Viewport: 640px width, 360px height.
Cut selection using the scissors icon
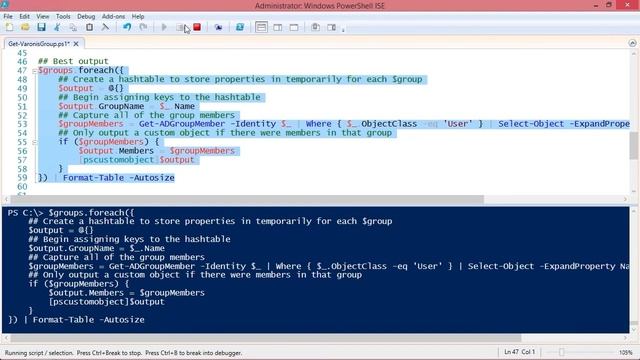point(57,27)
